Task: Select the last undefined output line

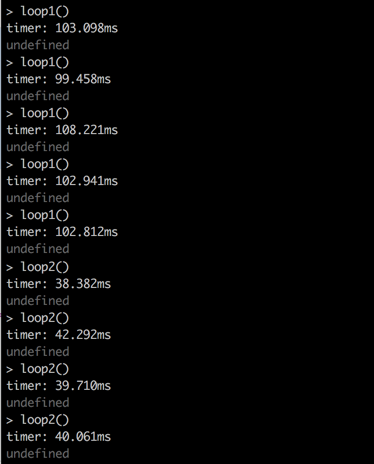Action: tap(38, 453)
